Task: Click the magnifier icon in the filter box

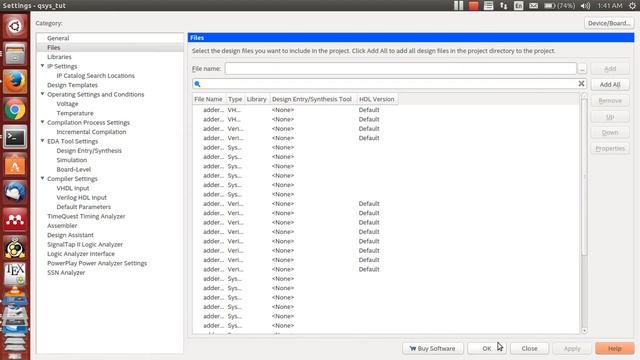Action: pos(198,84)
